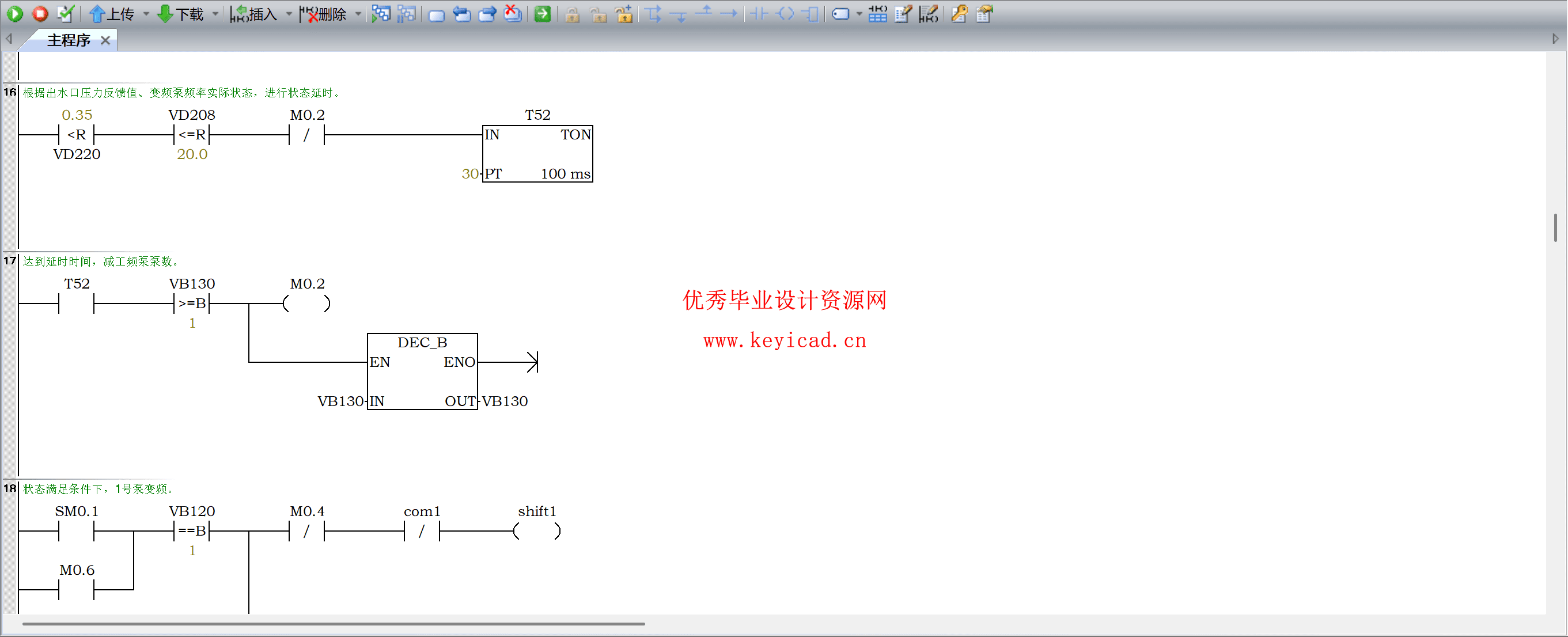Click network 16 comment text

pos(182,93)
